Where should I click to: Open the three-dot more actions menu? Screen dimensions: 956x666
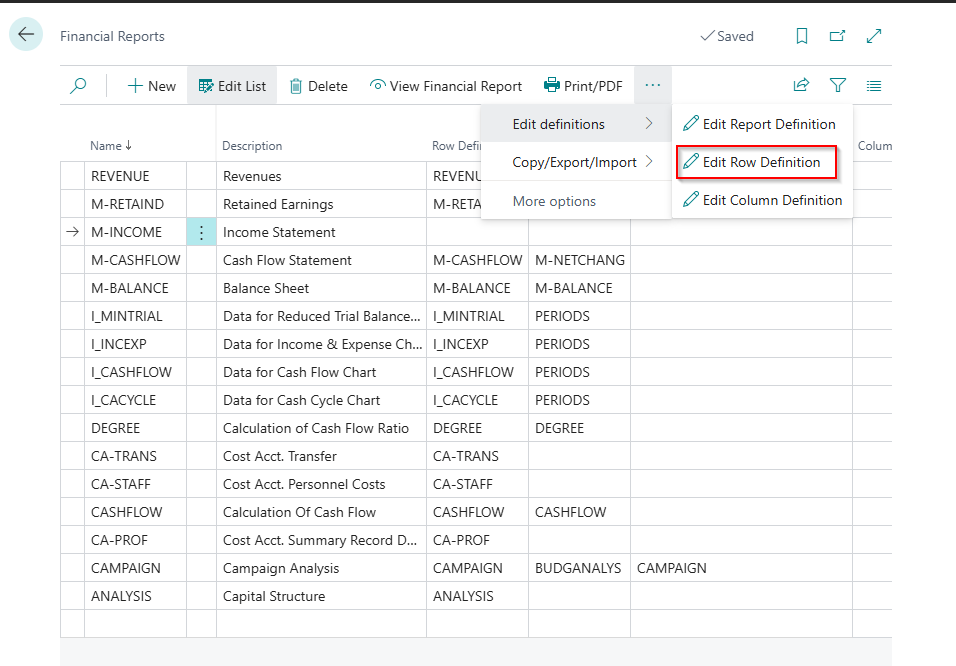pos(652,85)
